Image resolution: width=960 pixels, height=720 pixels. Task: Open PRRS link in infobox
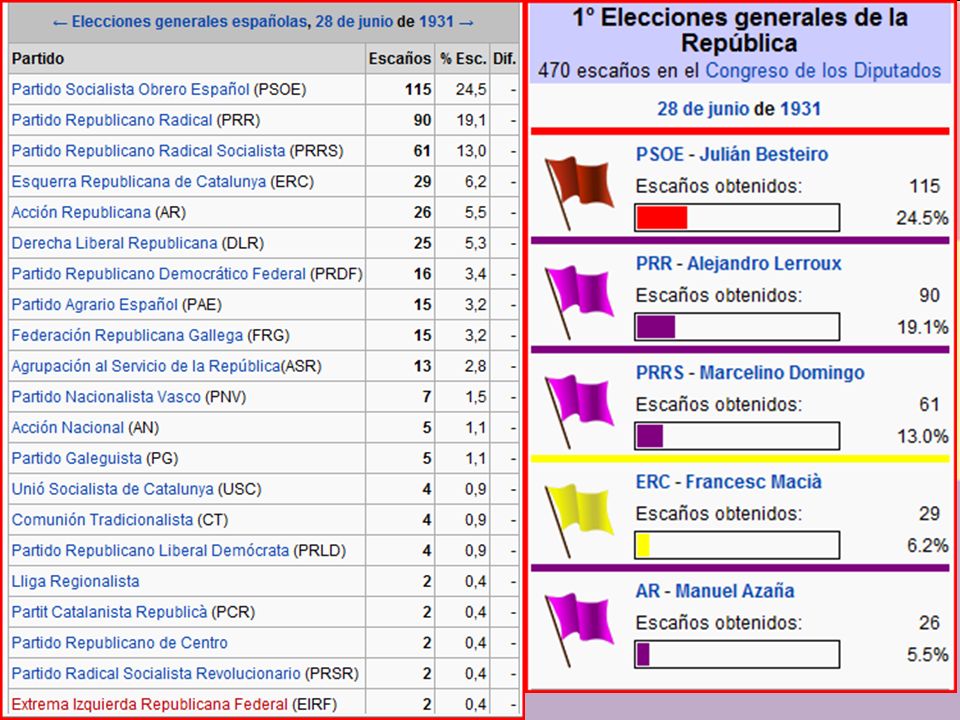click(x=659, y=373)
